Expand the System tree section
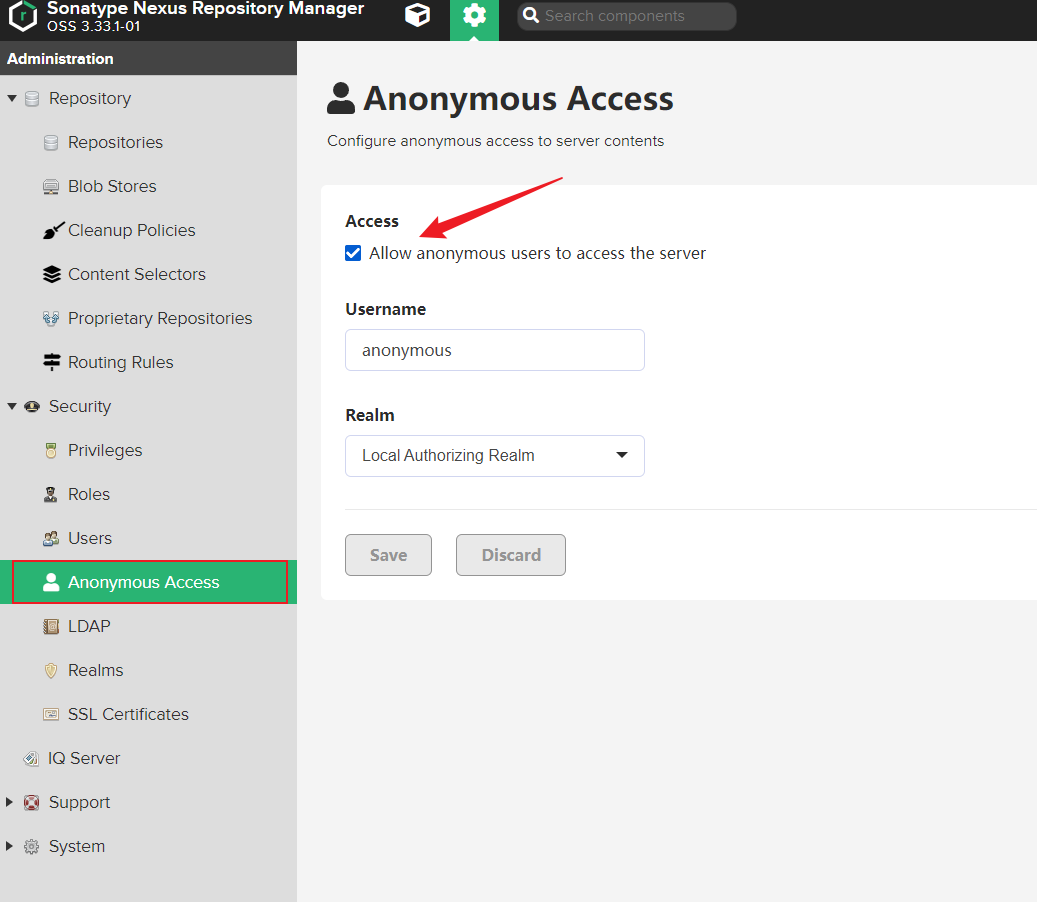 (9, 846)
